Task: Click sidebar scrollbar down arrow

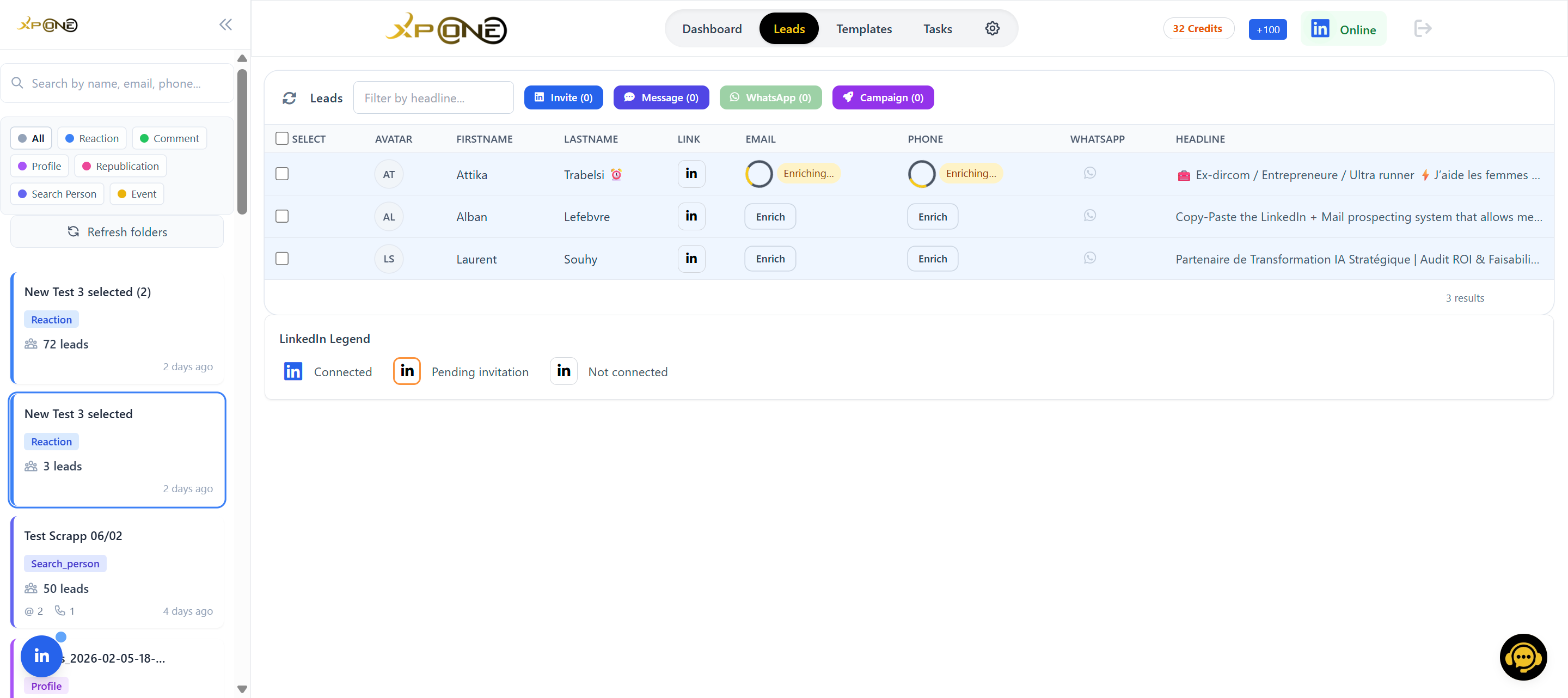Action: [242, 689]
